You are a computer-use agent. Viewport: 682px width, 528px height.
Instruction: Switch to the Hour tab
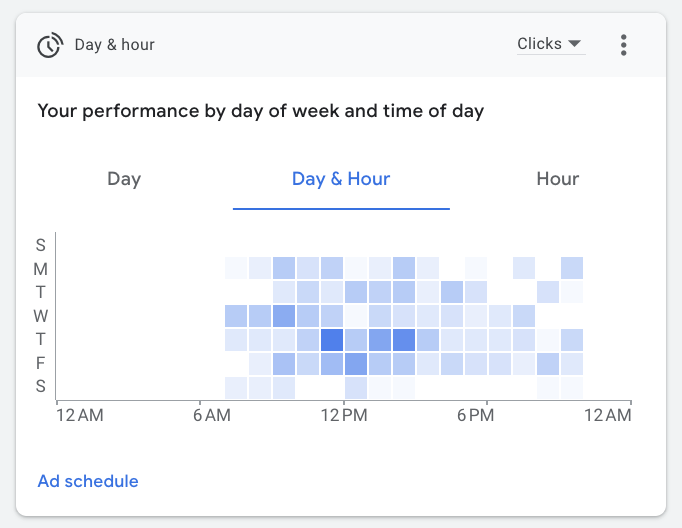[557, 179]
